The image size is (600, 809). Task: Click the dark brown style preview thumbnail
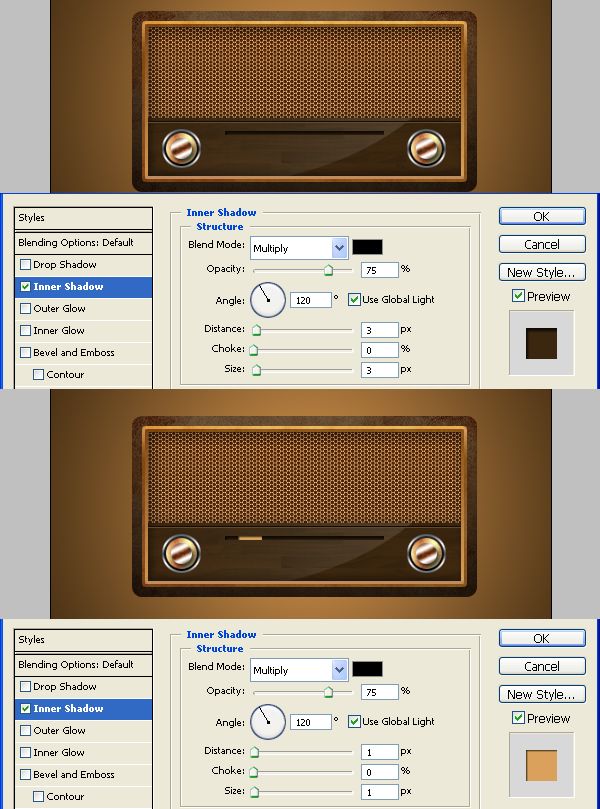point(541,343)
